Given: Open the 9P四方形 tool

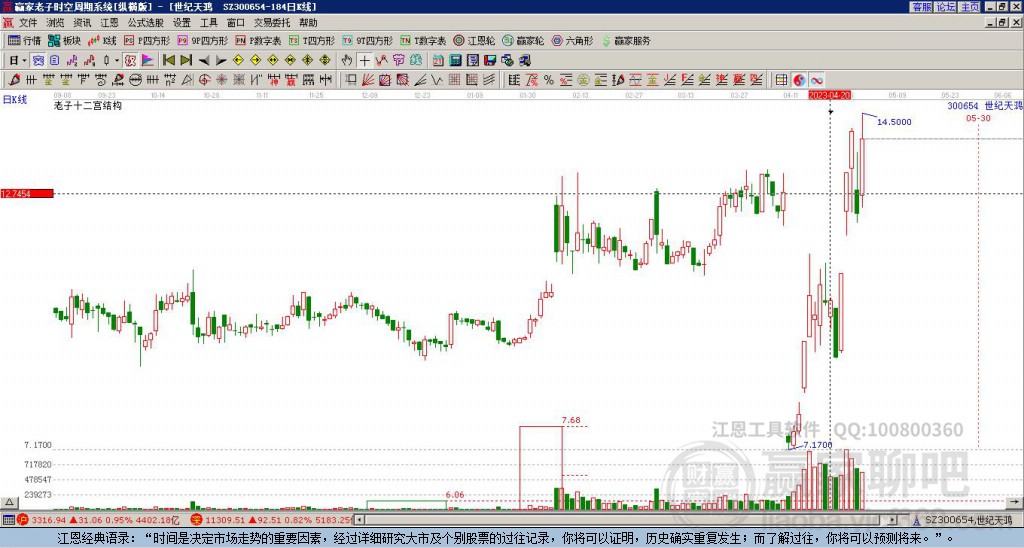Looking at the screenshot, I should coord(202,40).
